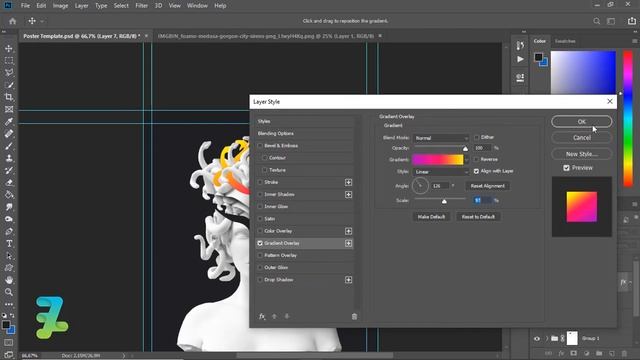
Task: Select the Move tool in the toolbar
Action: click(x=9, y=49)
